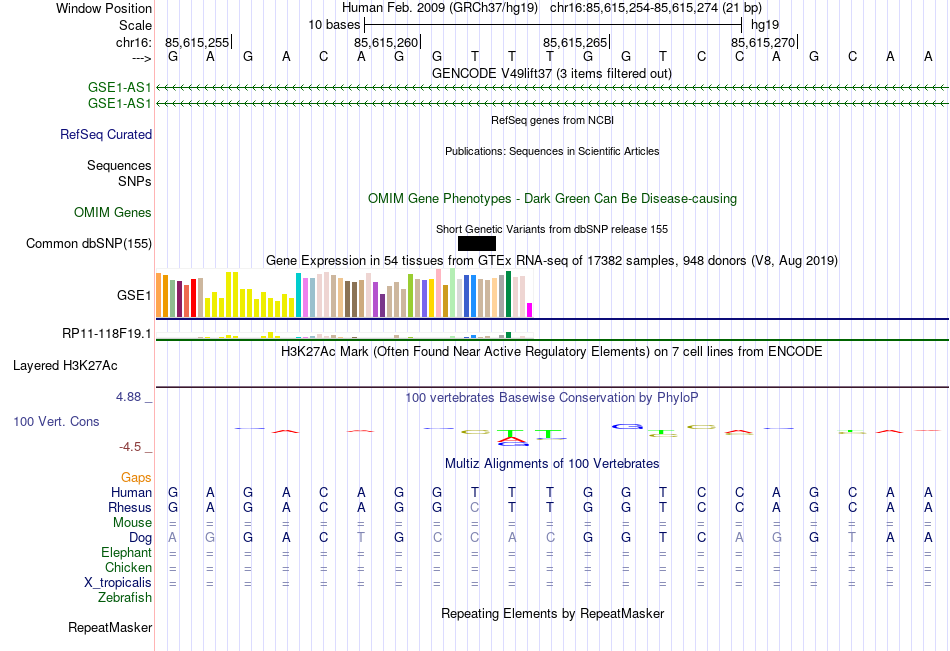
Task: Click the 85,615,265 position marker
Action: tap(576, 42)
